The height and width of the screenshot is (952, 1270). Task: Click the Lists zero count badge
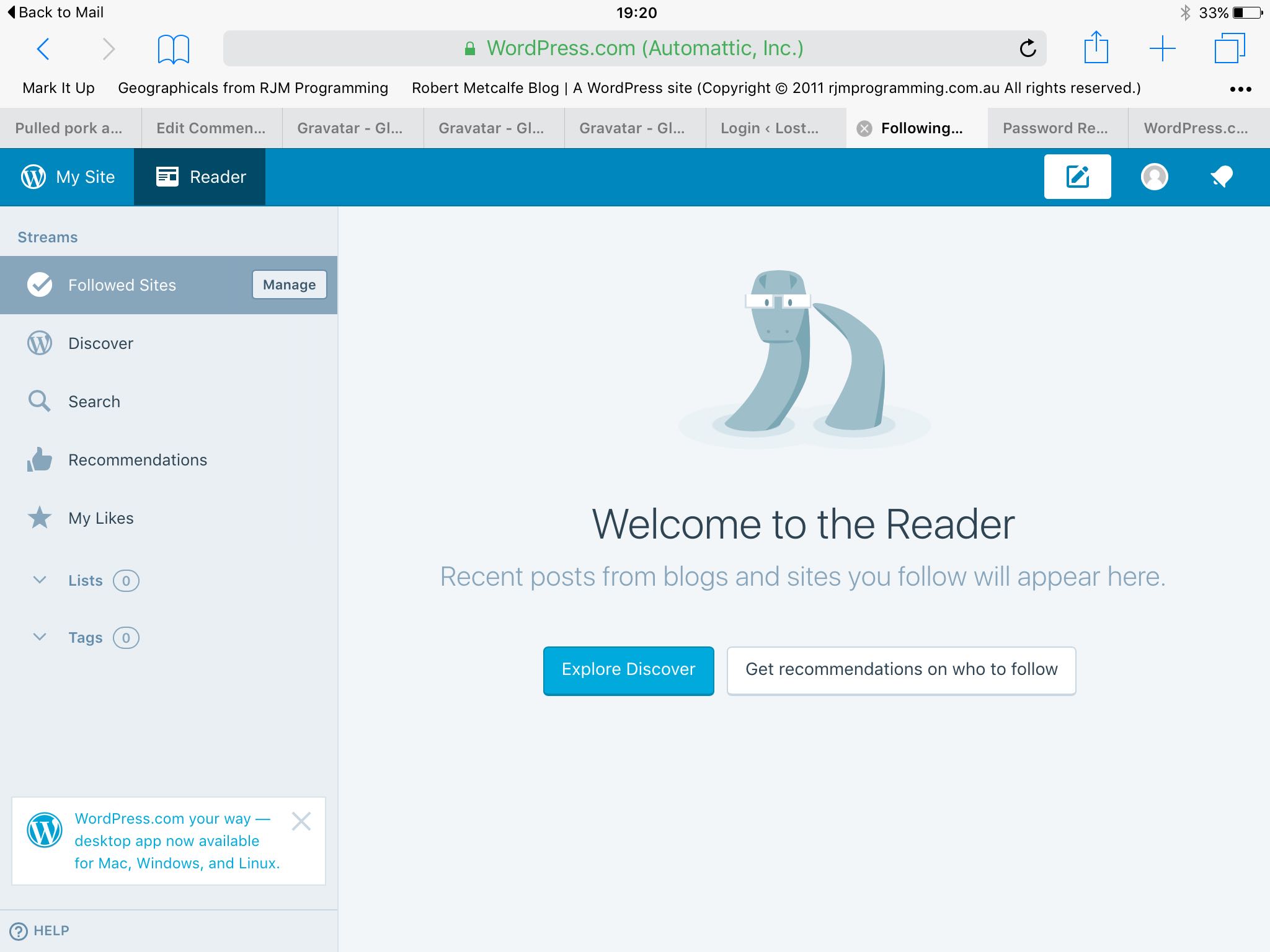coord(126,581)
